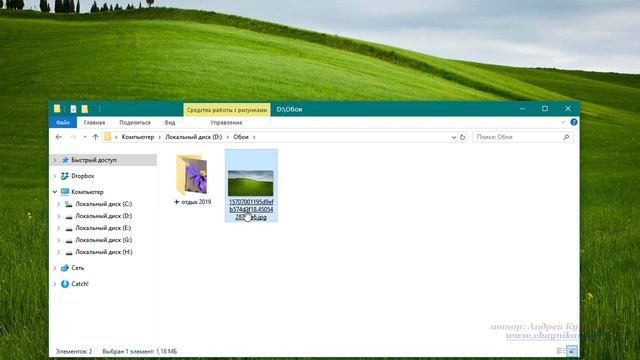This screenshot has height=360, width=640.
Task: Open Локальный диск (G:) in tree
Action: click(x=104, y=240)
